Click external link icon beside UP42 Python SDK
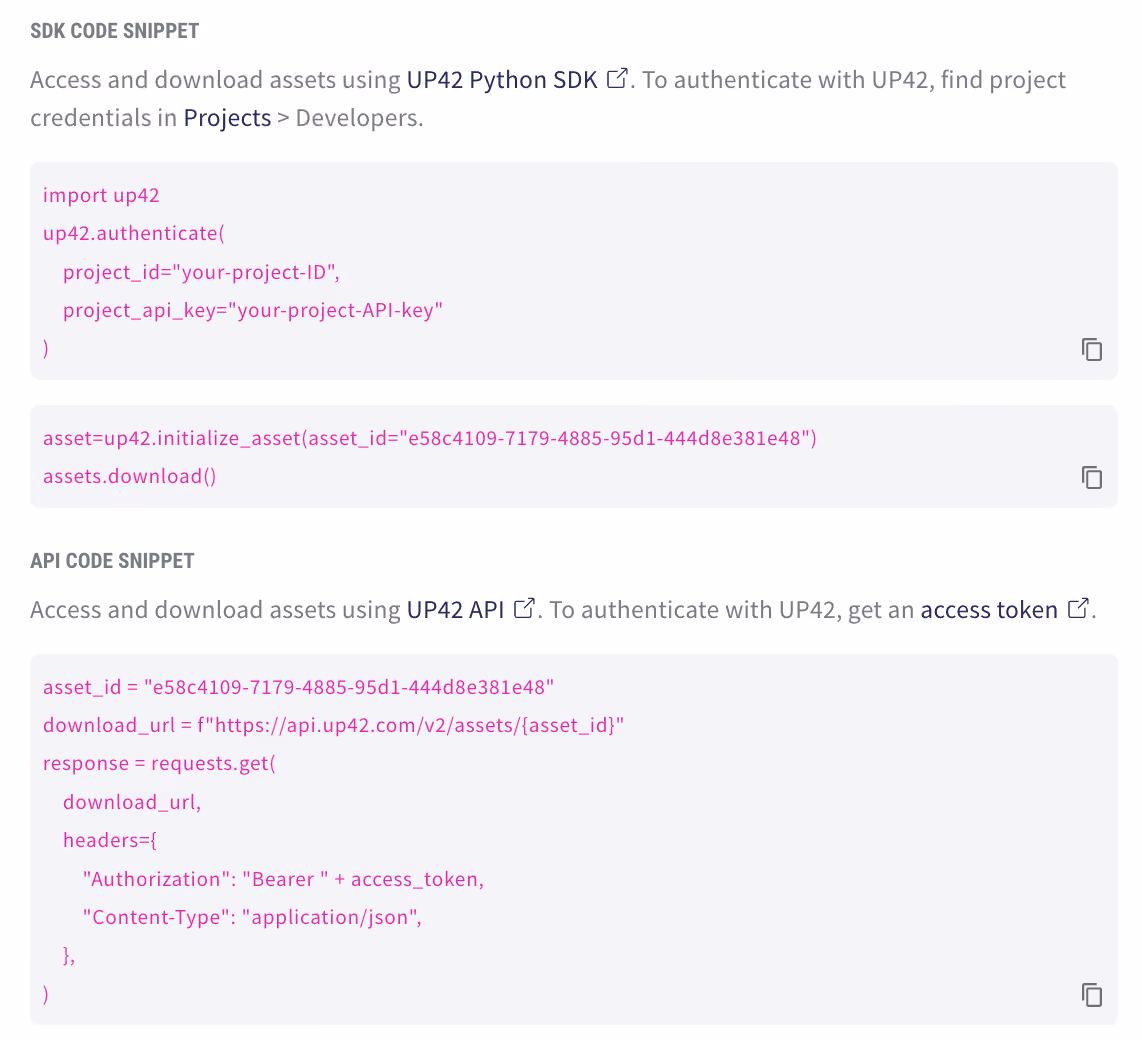Screen dimensions: 1142x1040 point(617,79)
